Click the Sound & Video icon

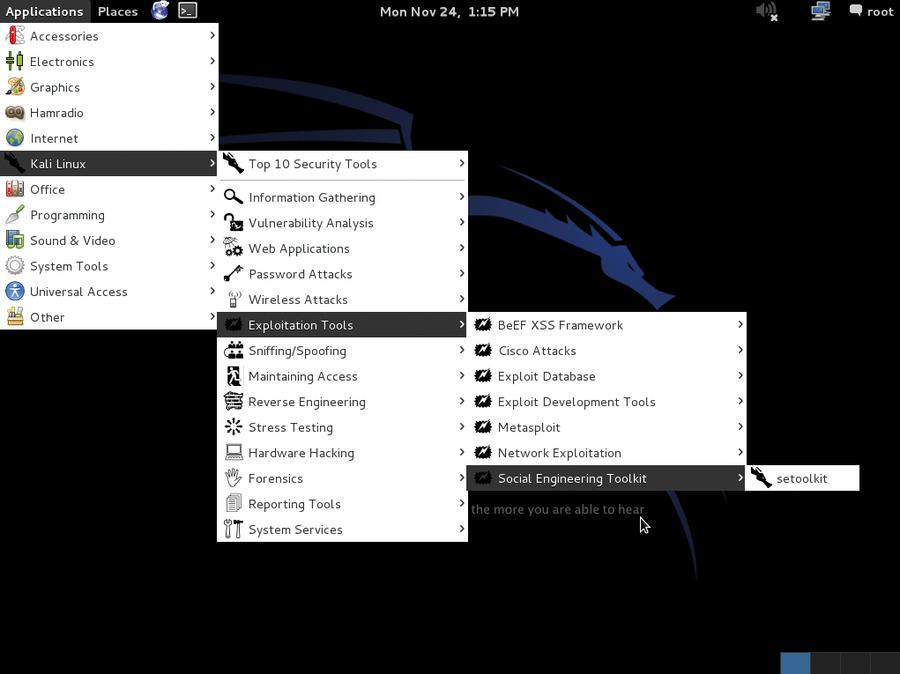[x=15, y=240]
